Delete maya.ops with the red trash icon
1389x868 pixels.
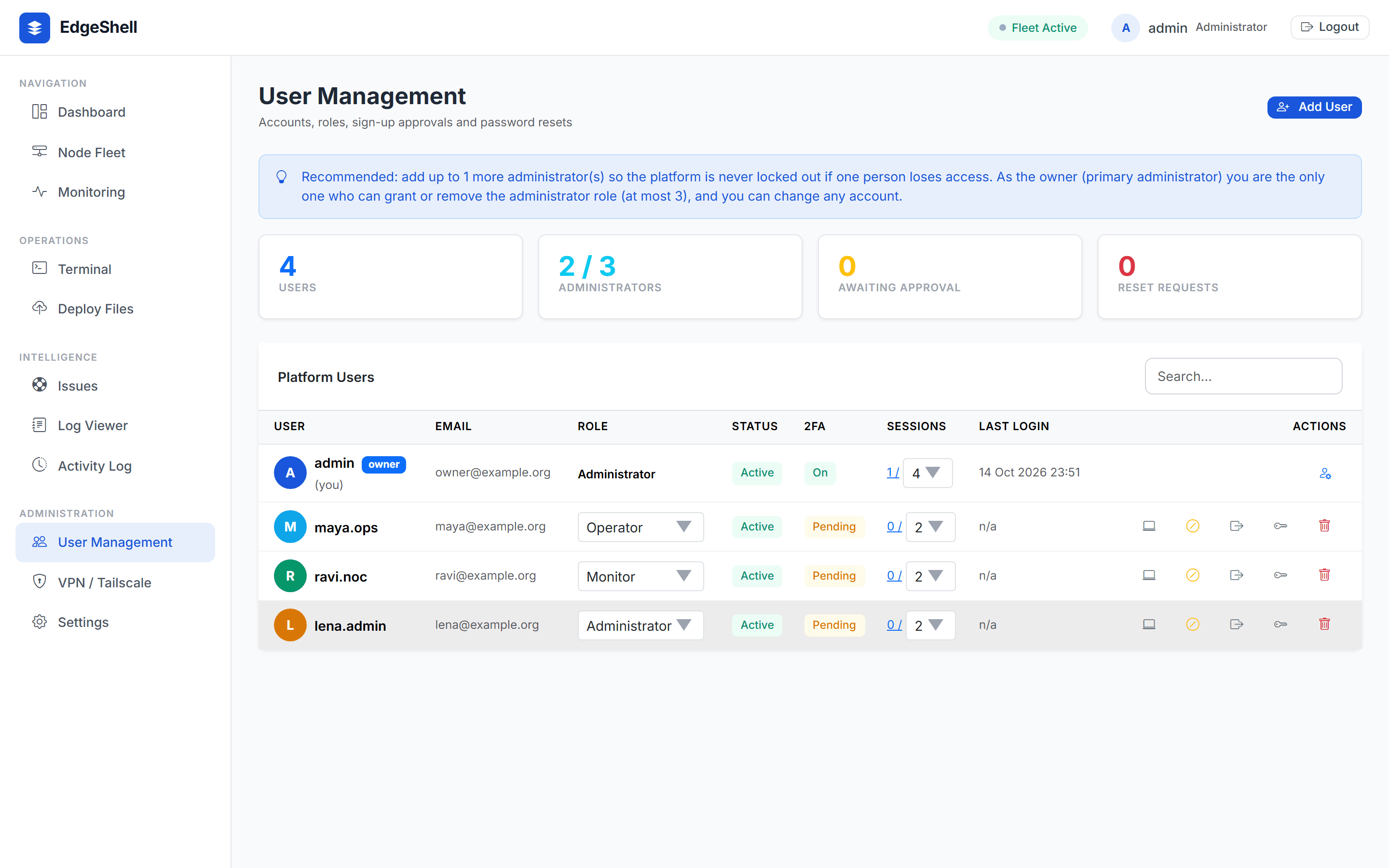tap(1325, 526)
